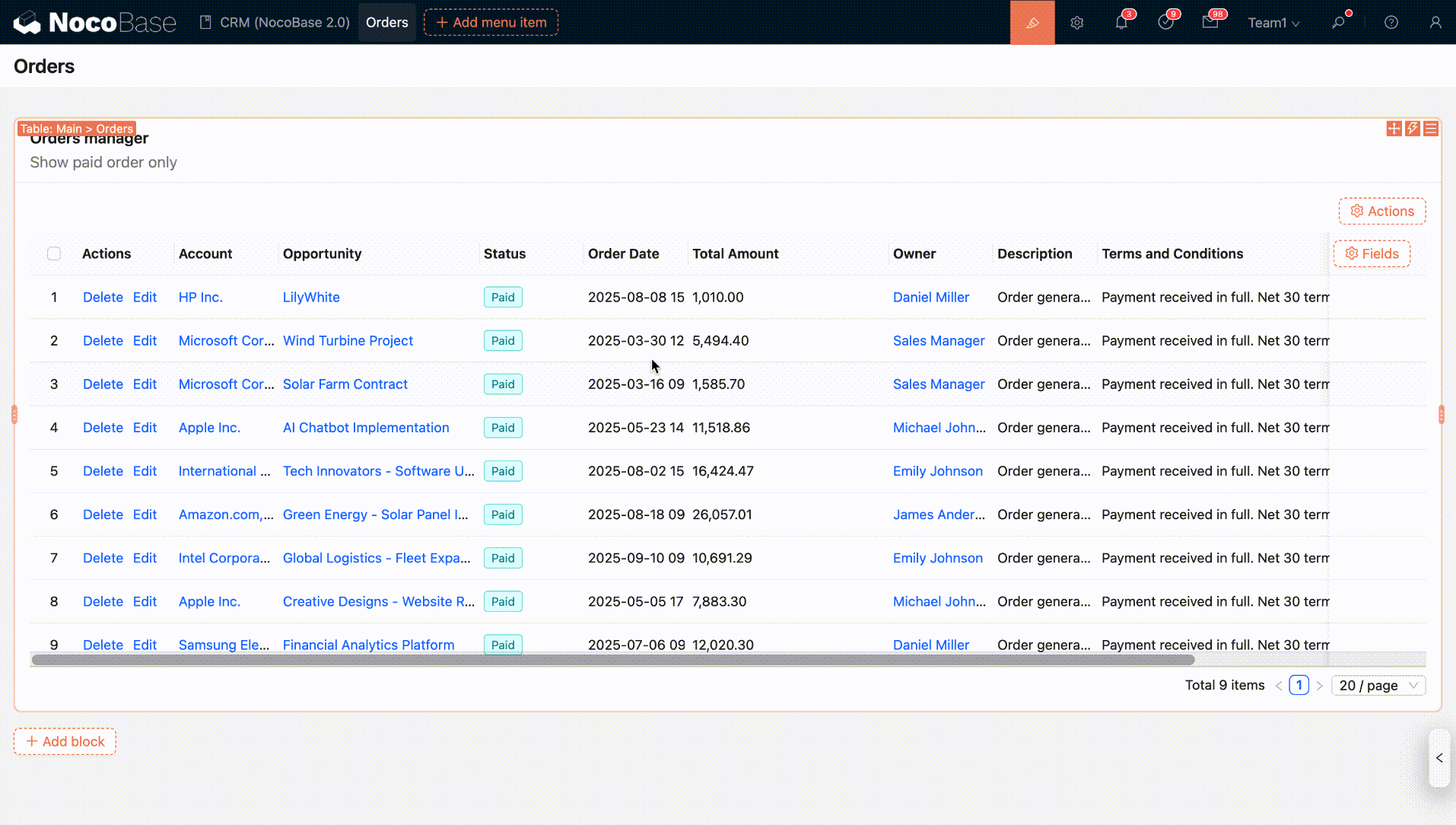Screen dimensions: 1456x825
Task: Open the settings gear in top bar
Action: [1076, 23]
